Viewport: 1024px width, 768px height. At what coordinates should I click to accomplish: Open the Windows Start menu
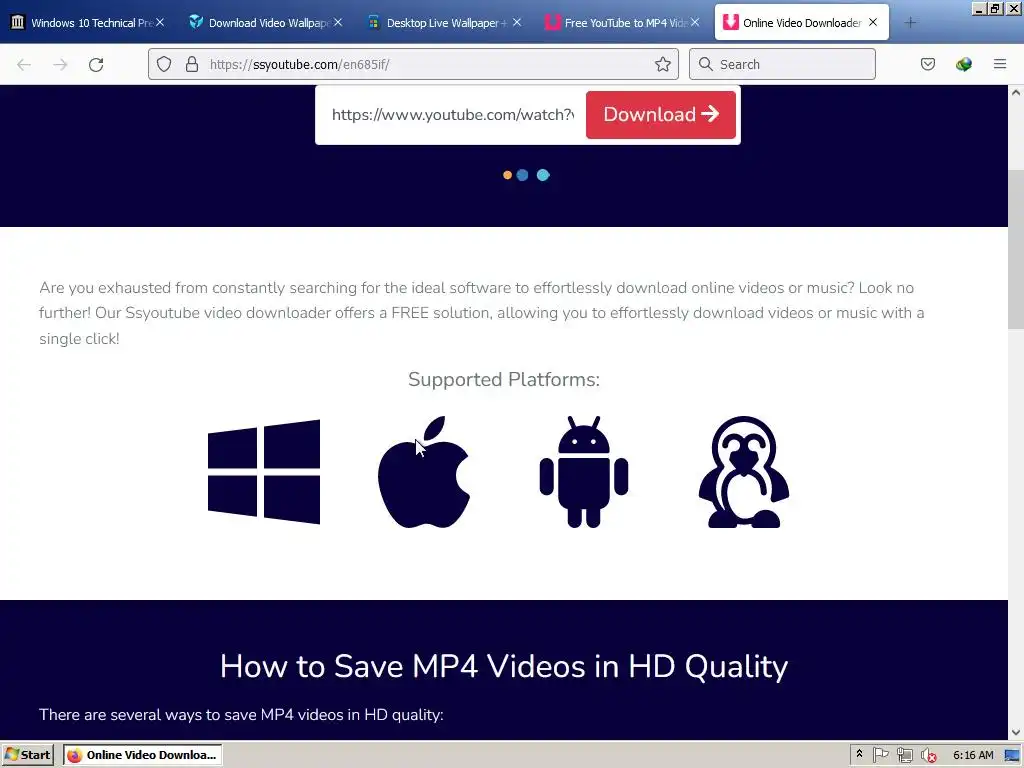pyautogui.click(x=27, y=755)
